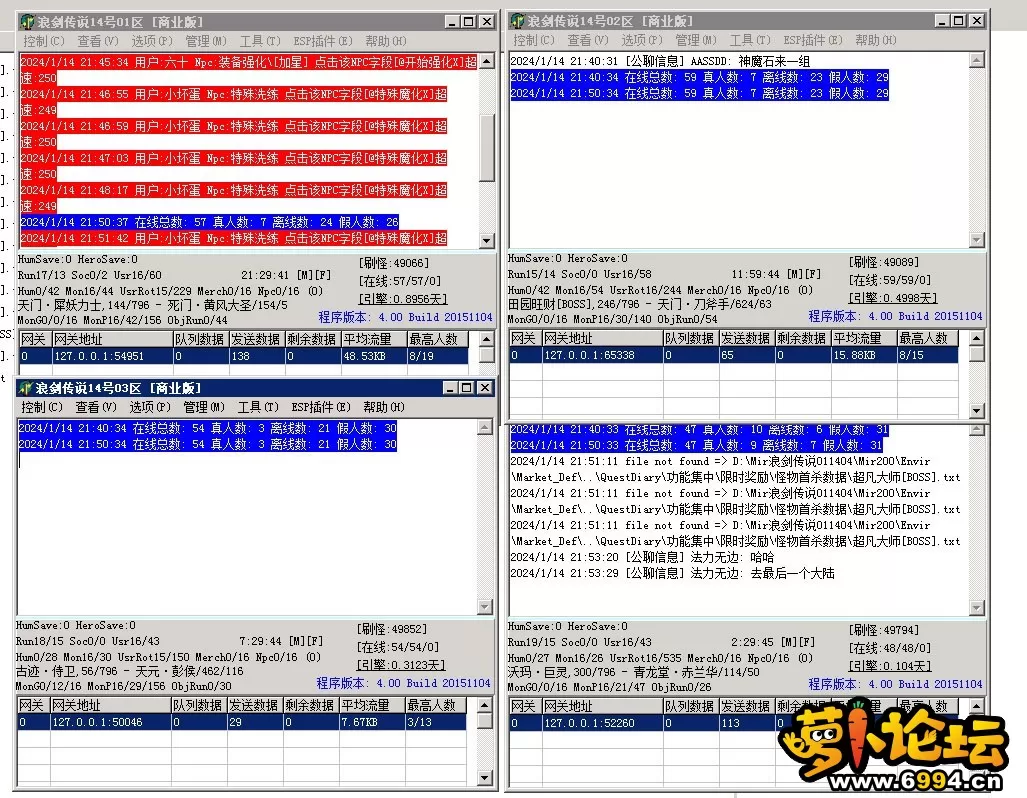The width and height of the screenshot is (1027, 798).
Task: Click the [在线:59/59/0] status text
Action: click(x=890, y=280)
